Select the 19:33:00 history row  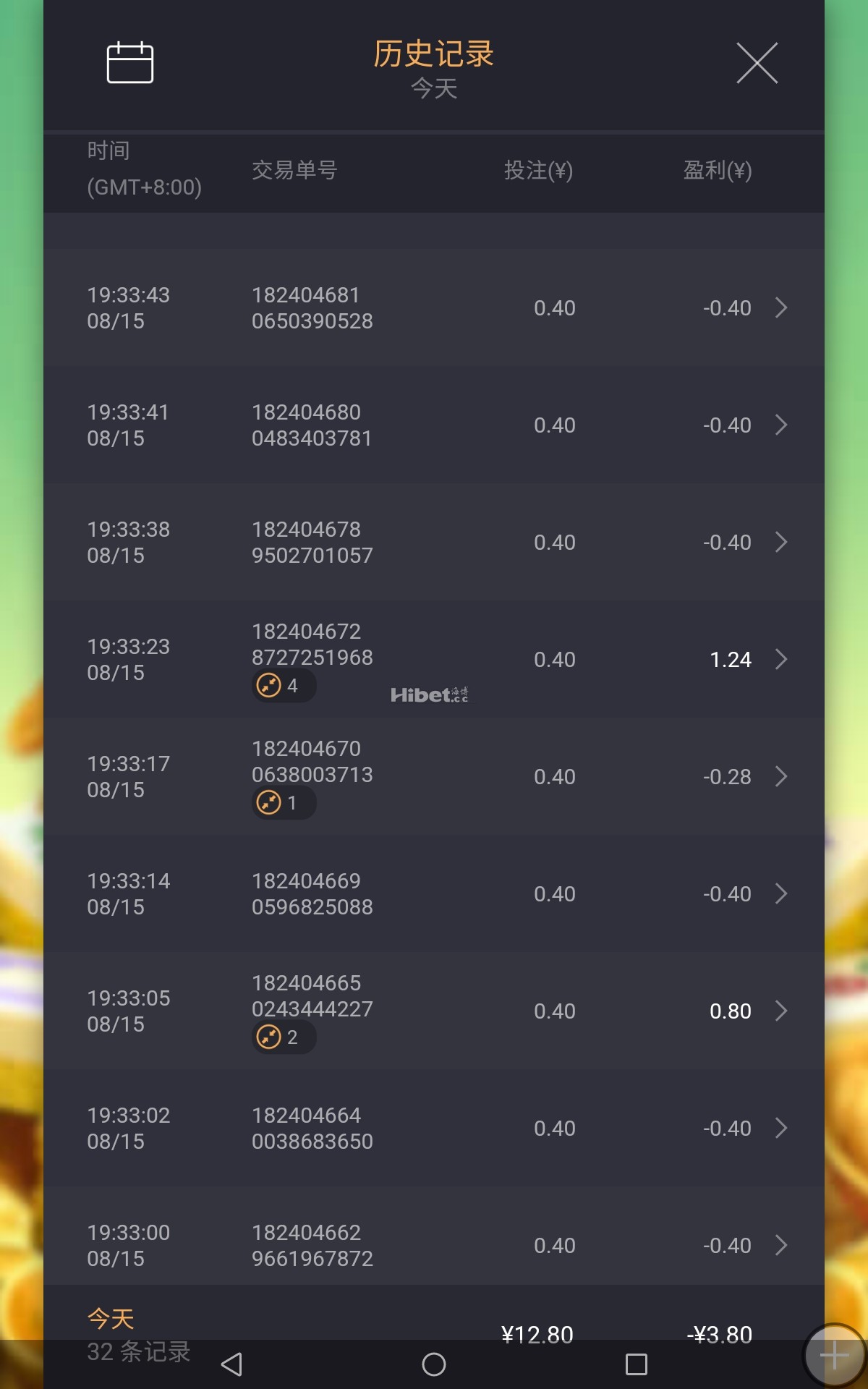coord(434,1245)
